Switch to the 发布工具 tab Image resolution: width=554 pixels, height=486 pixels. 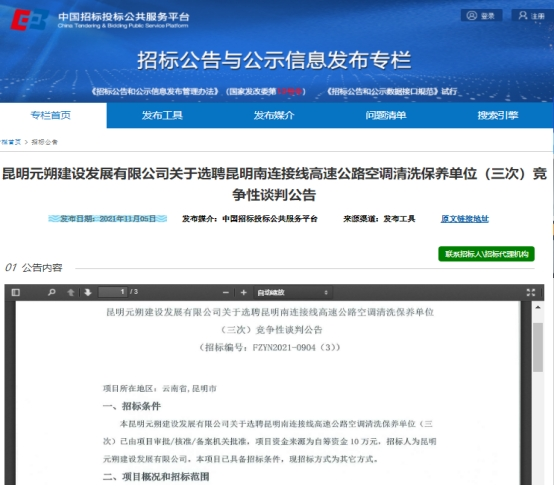pyautogui.click(x=162, y=115)
